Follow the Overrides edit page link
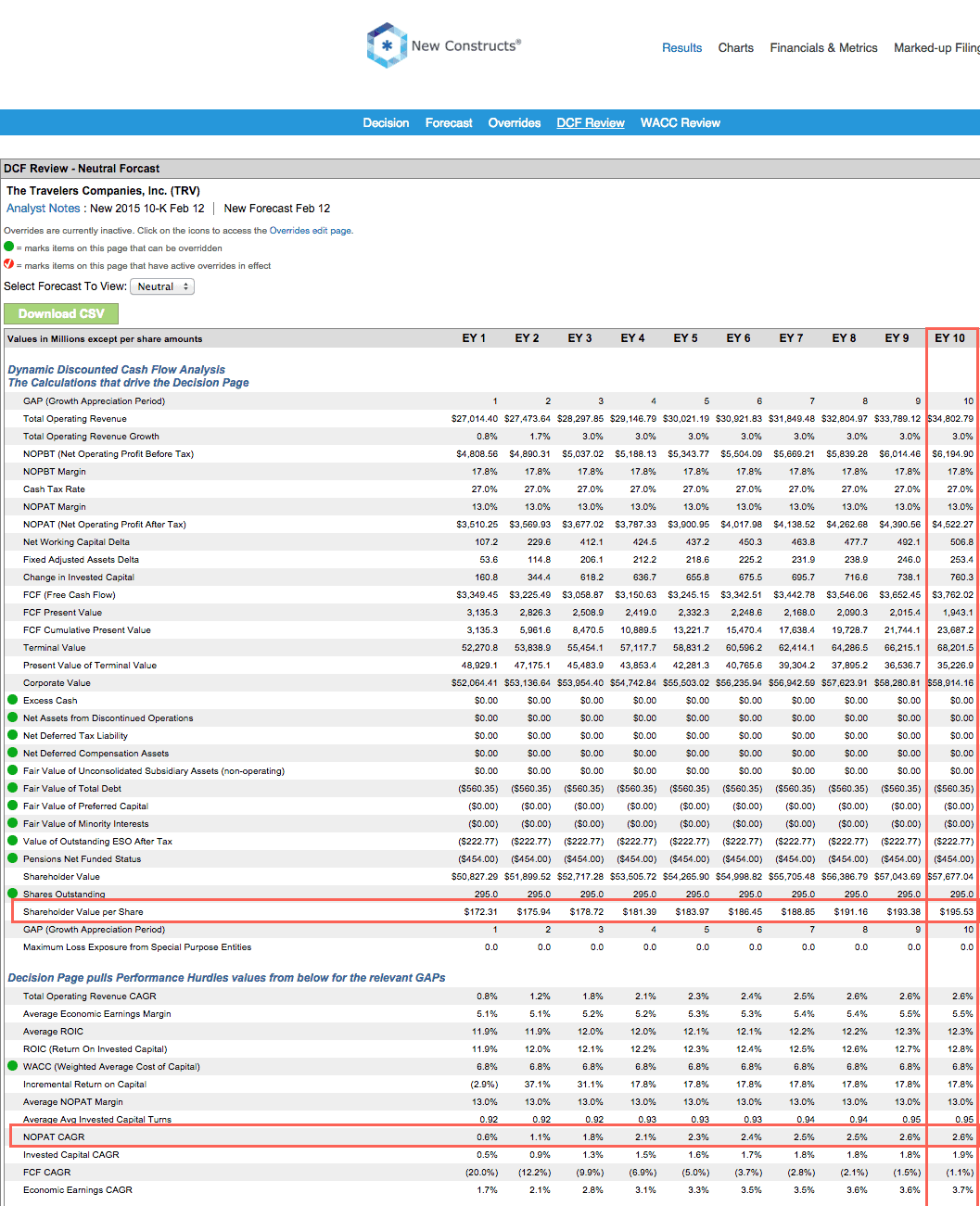The image size is (980, 1206). [x=311, y=231]
